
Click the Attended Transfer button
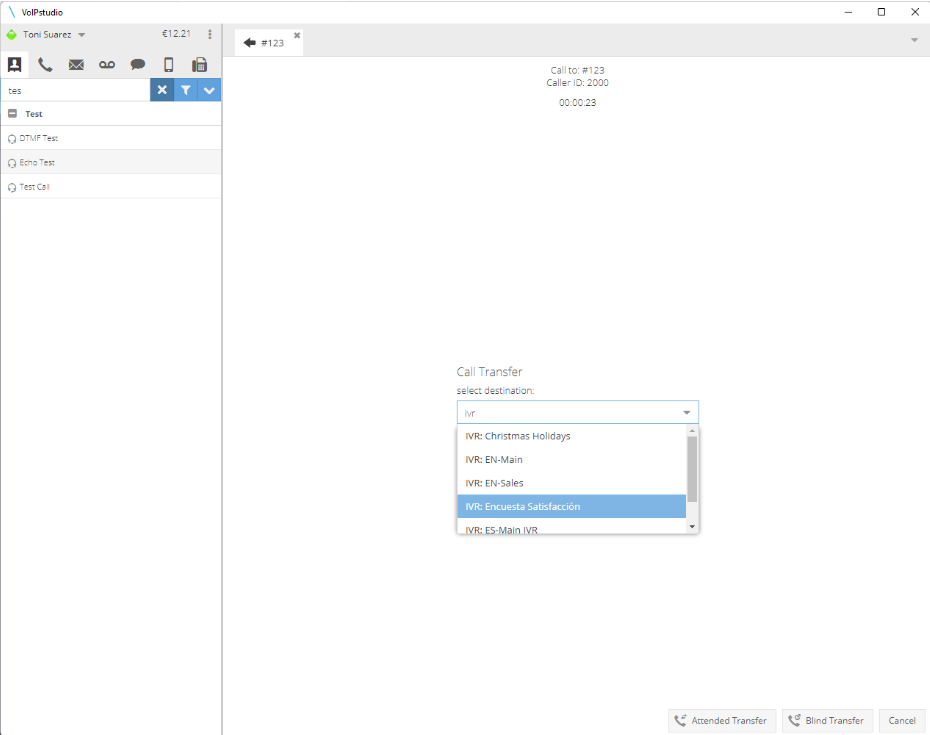(x=721, y=720)
